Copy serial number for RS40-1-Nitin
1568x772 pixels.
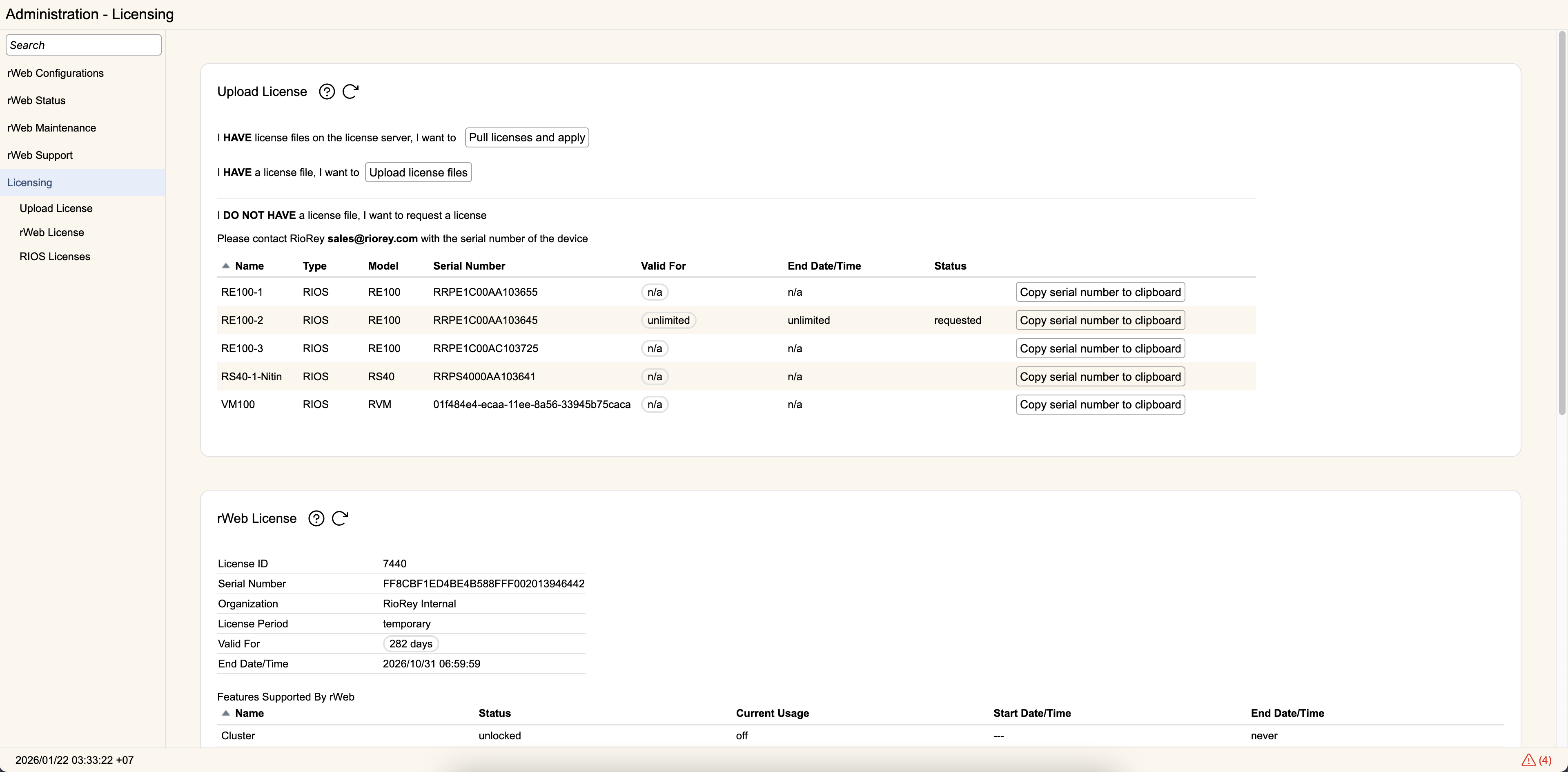[1100, 376]
